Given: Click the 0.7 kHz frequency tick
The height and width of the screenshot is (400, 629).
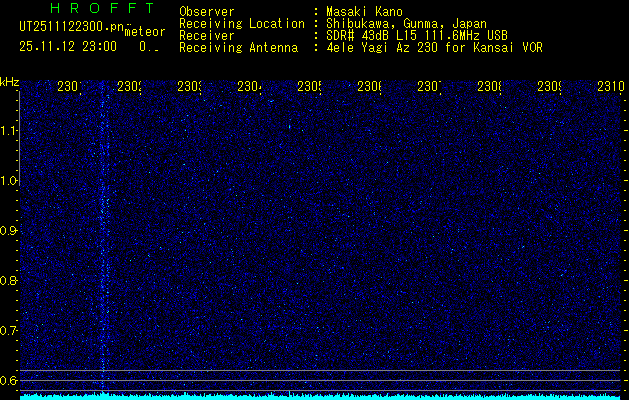Looking at the screenshot, I should click(x=9, y=330).
